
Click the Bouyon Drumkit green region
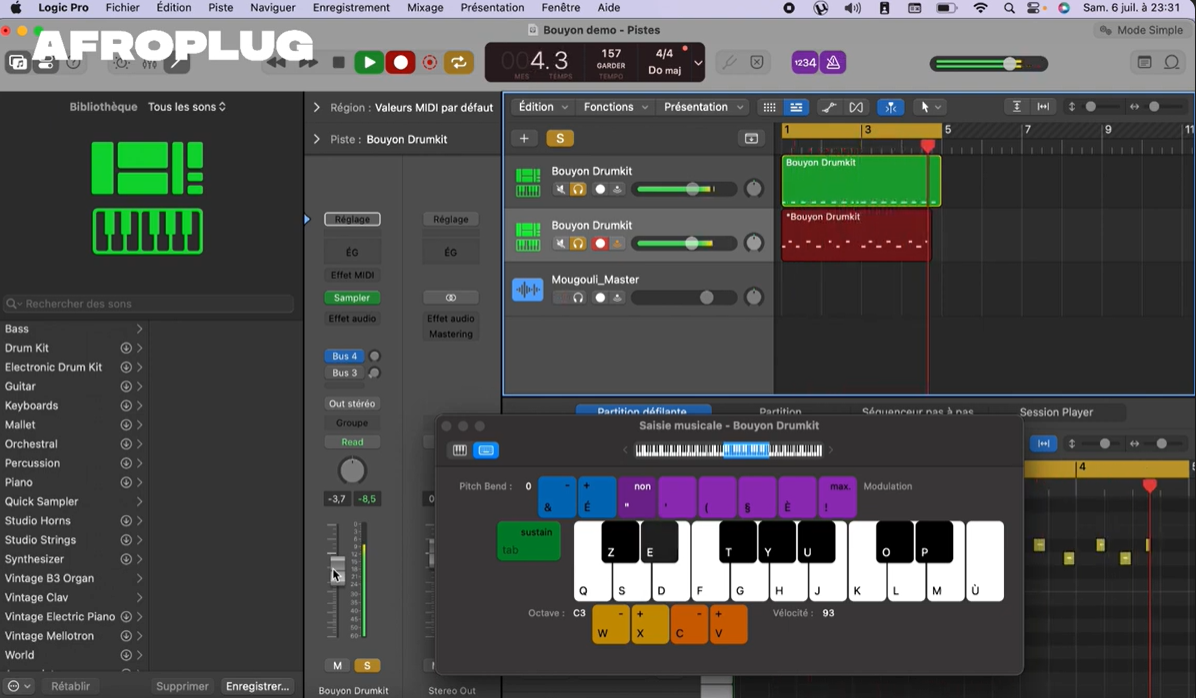(x=860, y=185)
